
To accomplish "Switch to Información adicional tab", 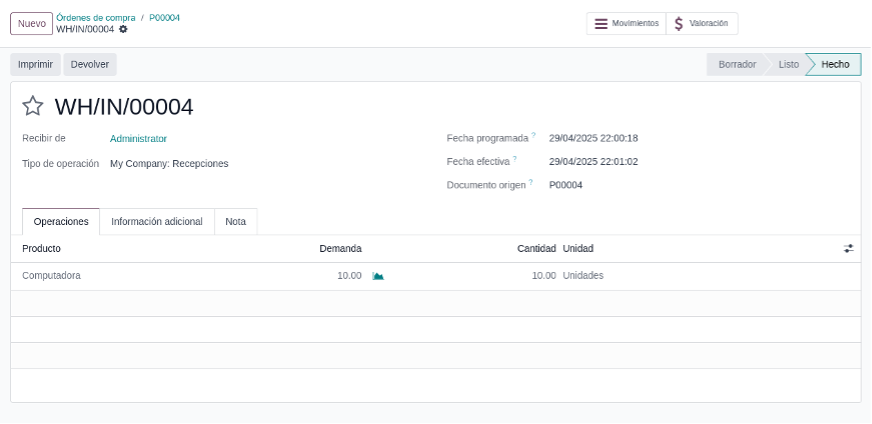I will (157, 221).
